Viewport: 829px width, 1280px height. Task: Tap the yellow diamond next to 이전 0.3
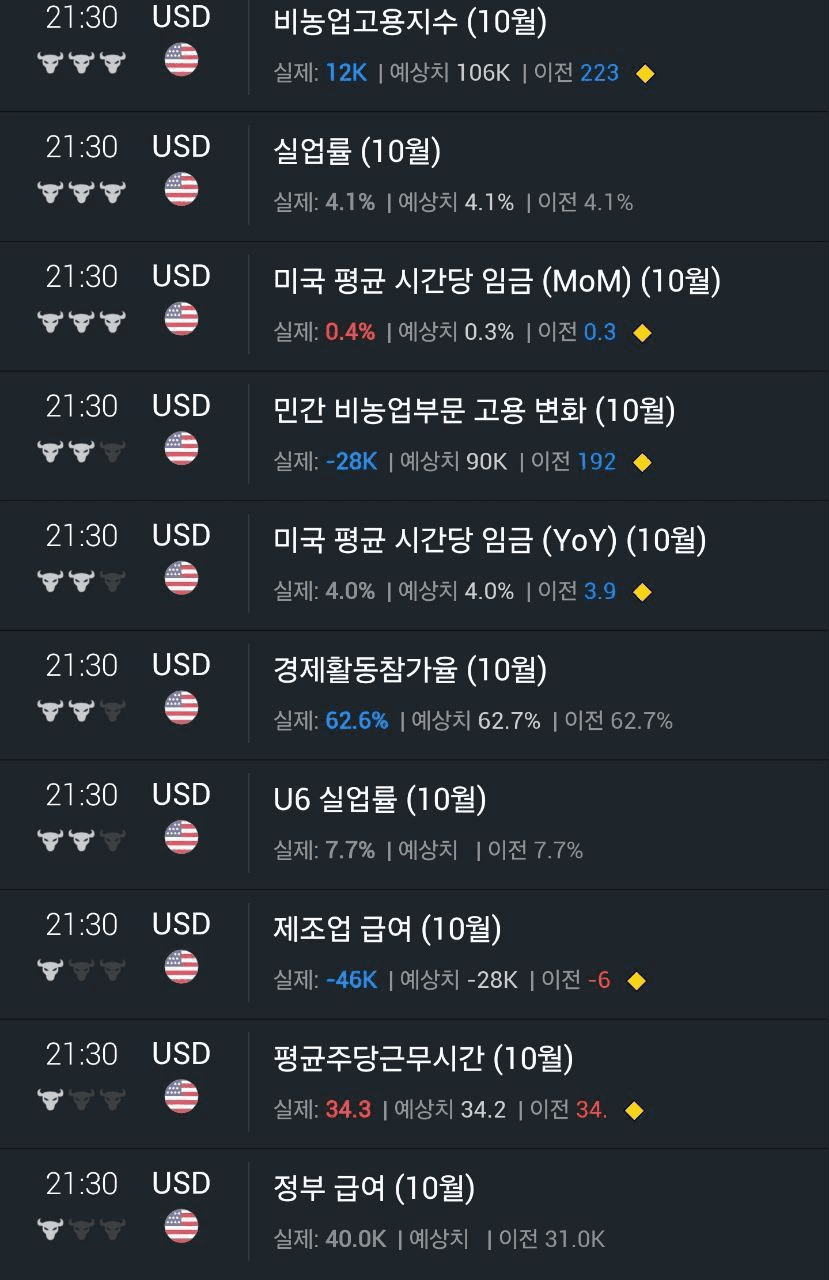coord(642,333)
